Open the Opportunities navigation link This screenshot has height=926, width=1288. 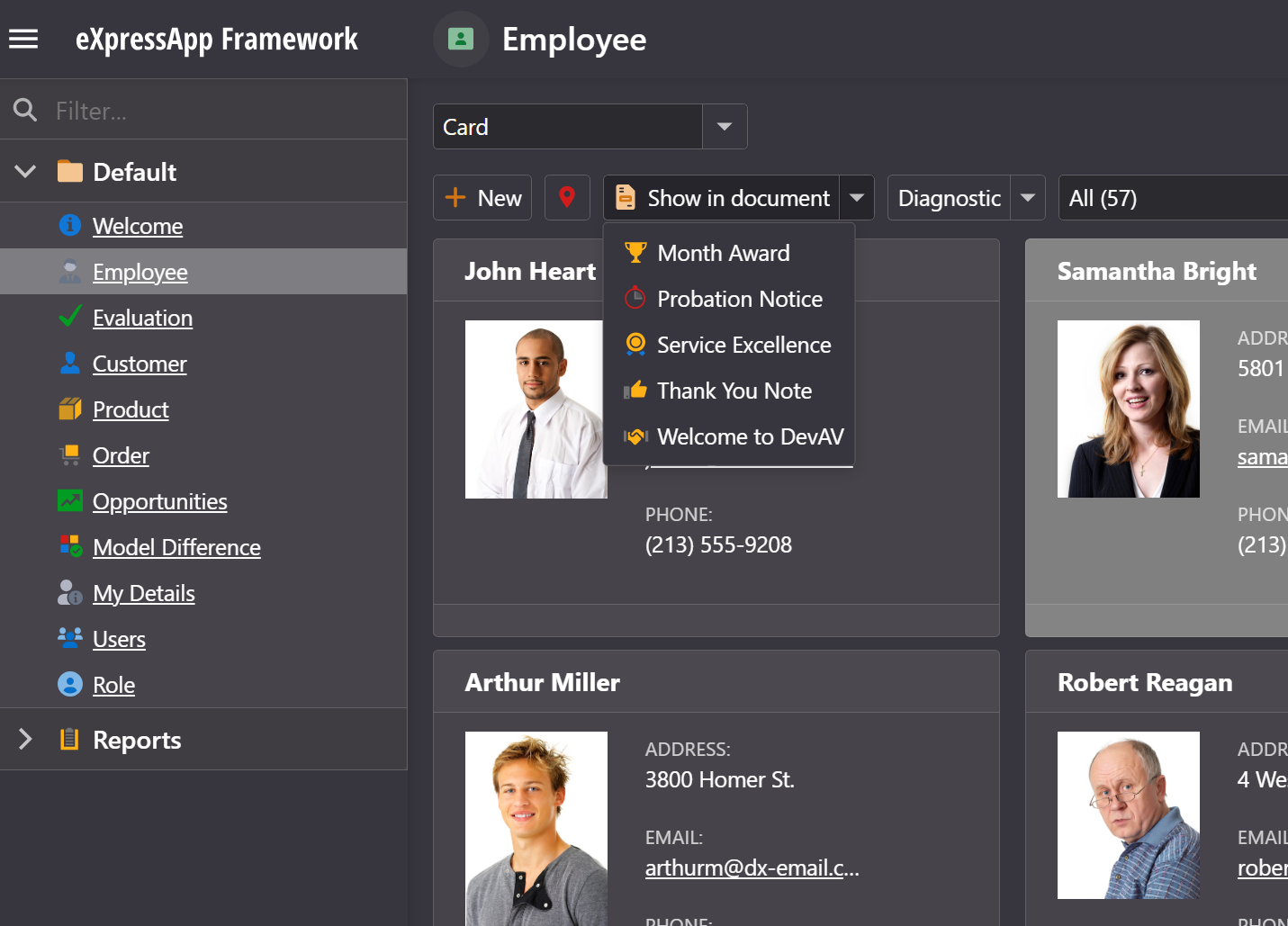[x=160, y=501]
